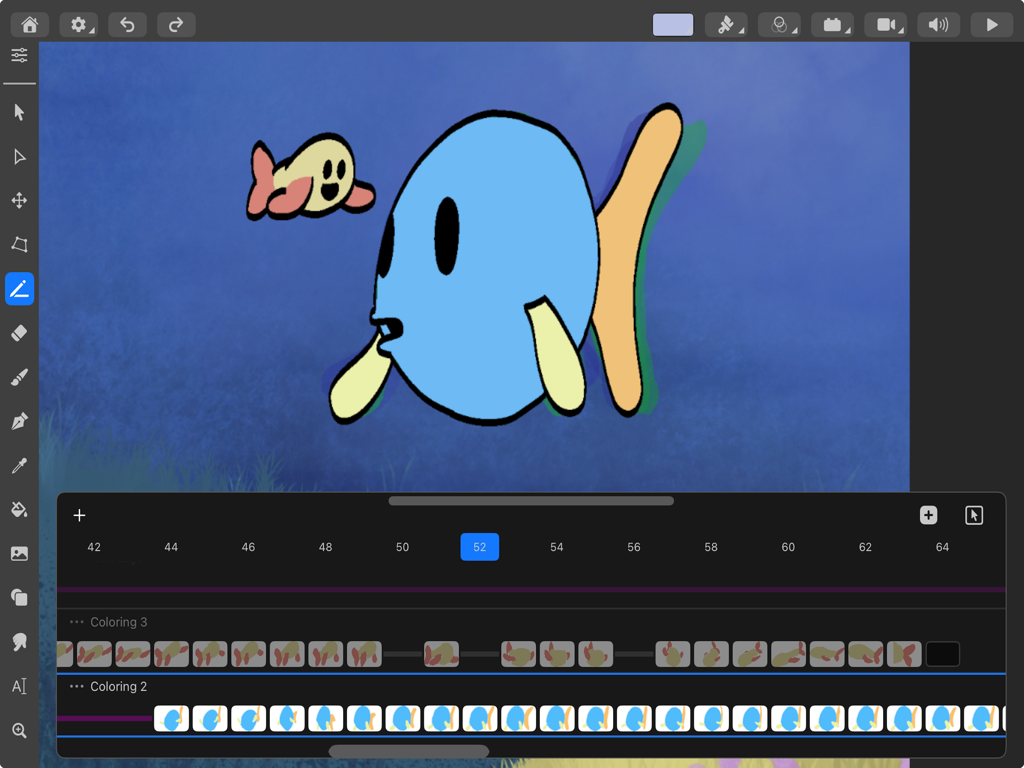Jump to frame 58 in the timeline
The height and width of the screenshot is (768, 1024).
pos(710,547)
